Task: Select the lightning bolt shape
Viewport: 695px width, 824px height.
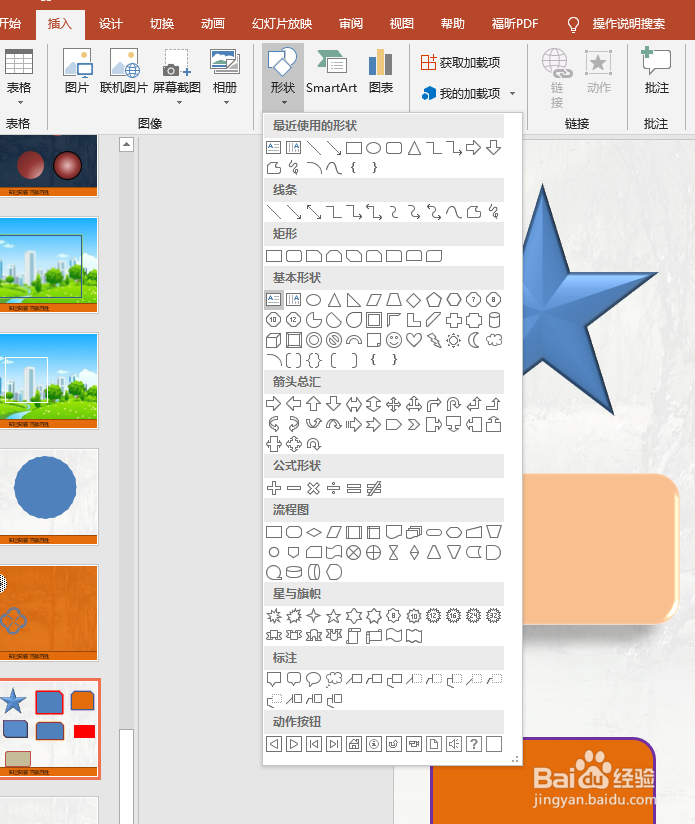Action: pyautogui.click(x=434, y=340)
